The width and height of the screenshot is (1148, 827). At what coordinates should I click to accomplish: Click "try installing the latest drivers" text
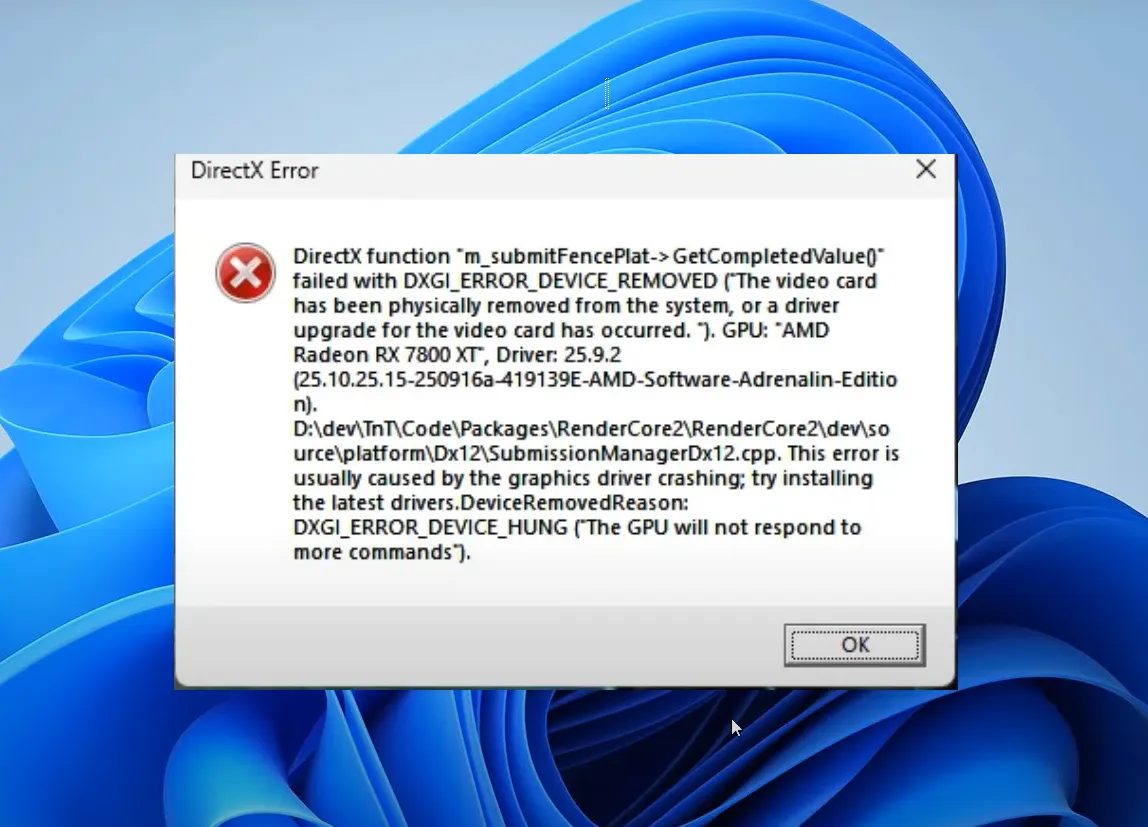(583, 490)
